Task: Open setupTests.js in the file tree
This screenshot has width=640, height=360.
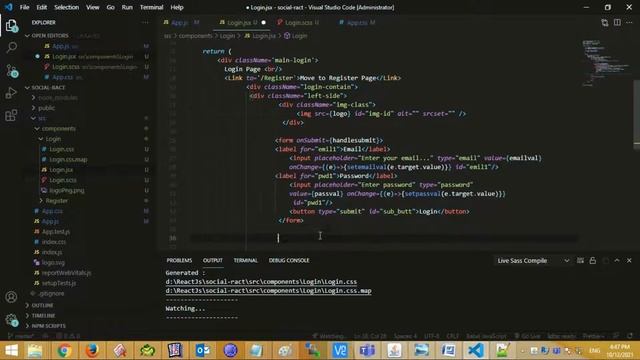Action: click(59, 283)
